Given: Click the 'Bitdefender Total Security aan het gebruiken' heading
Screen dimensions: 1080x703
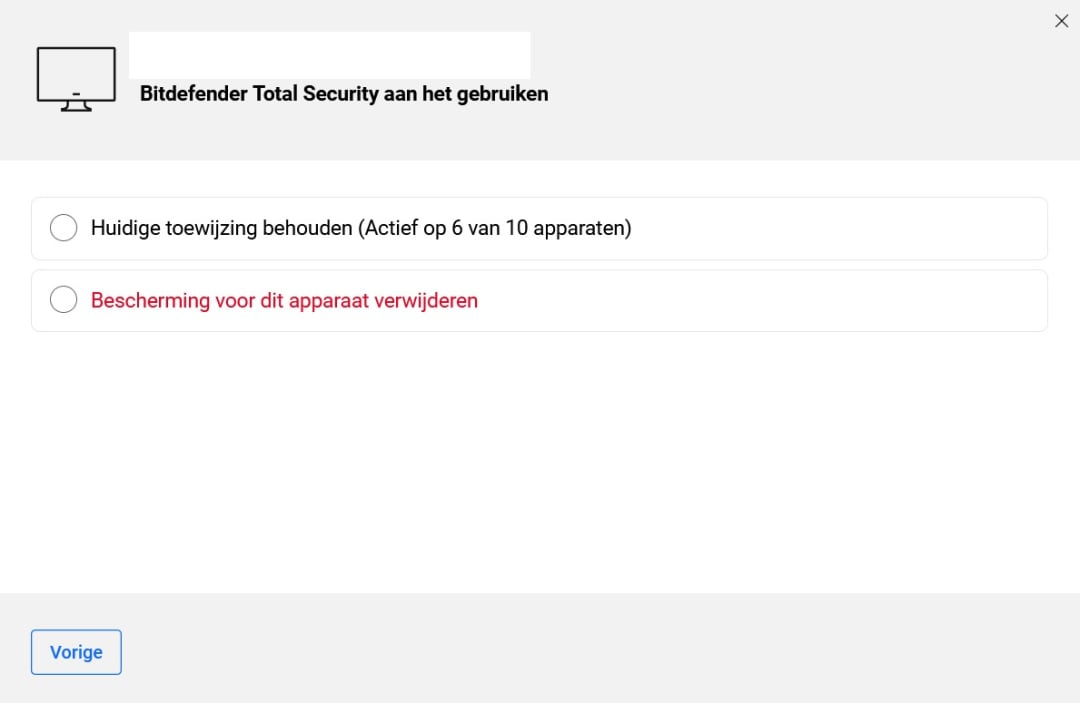Looking at the screenshot, I should tap(343, 94).
